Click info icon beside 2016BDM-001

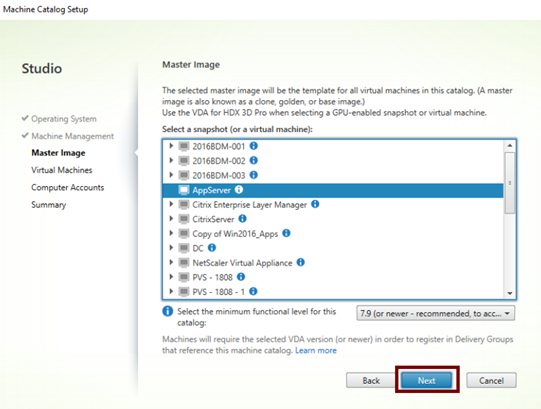(254, 146)
